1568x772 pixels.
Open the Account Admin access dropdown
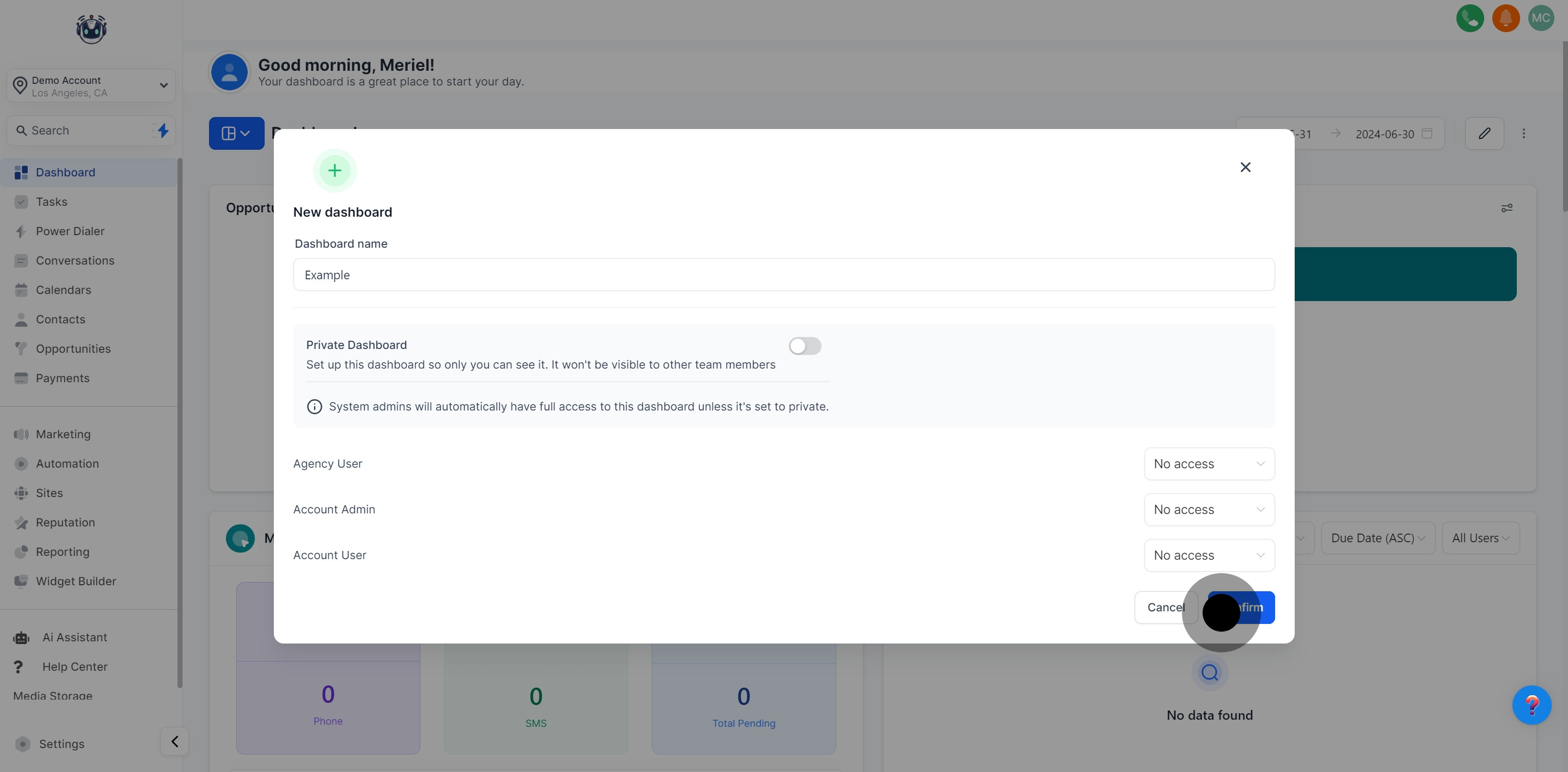coord(1209,510)
